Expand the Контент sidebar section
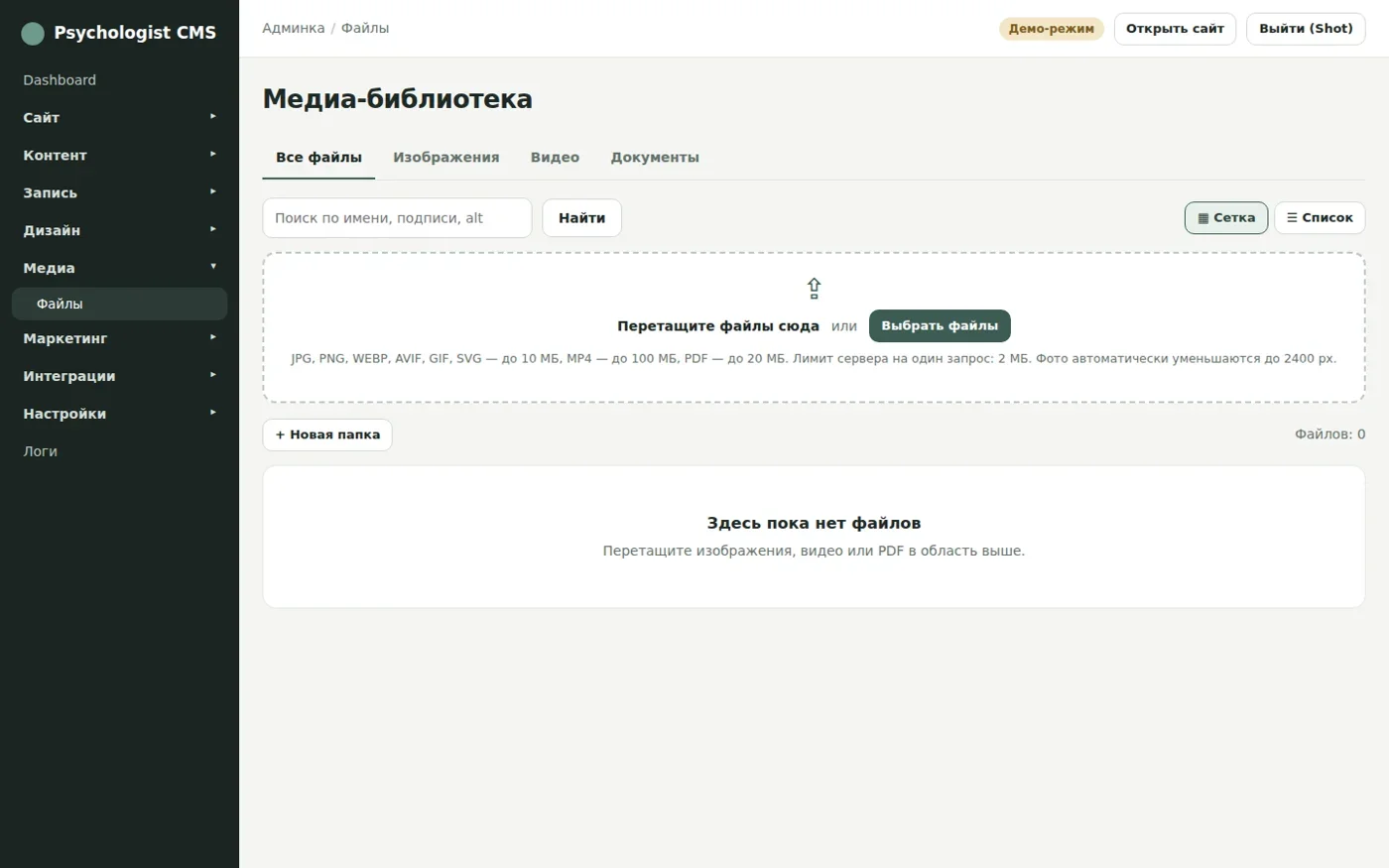The width and height of the screenshot is (1389, 868). point(119,155)
